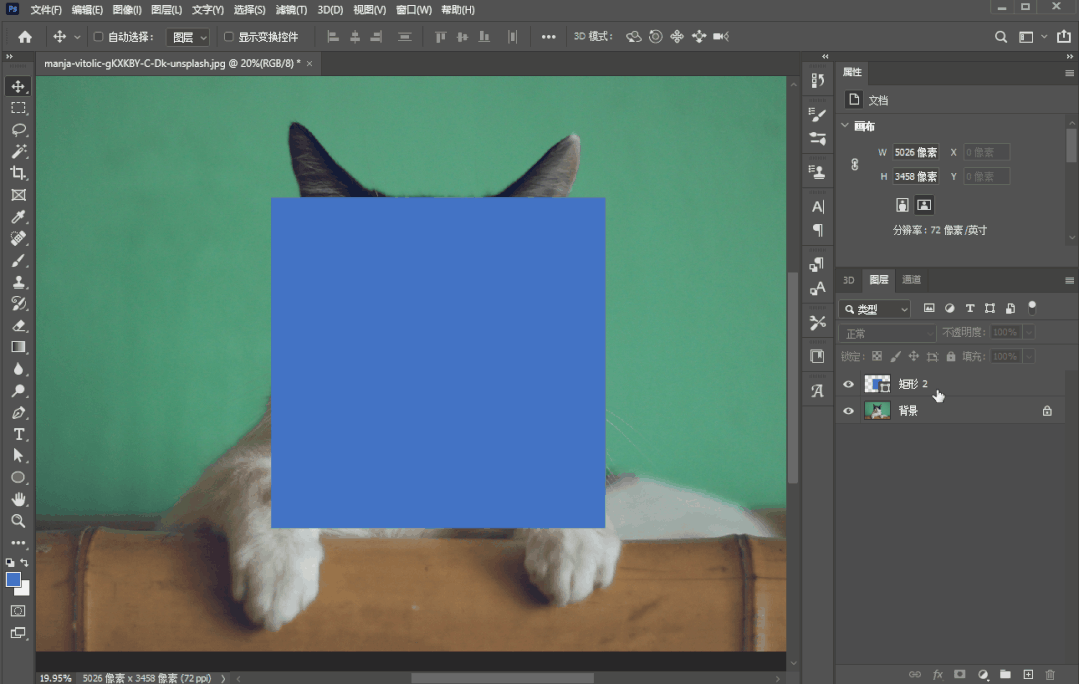The image size is (1079, 684).
Task: Select the Spot Healing Brush tool
Action: click(19, 238)
